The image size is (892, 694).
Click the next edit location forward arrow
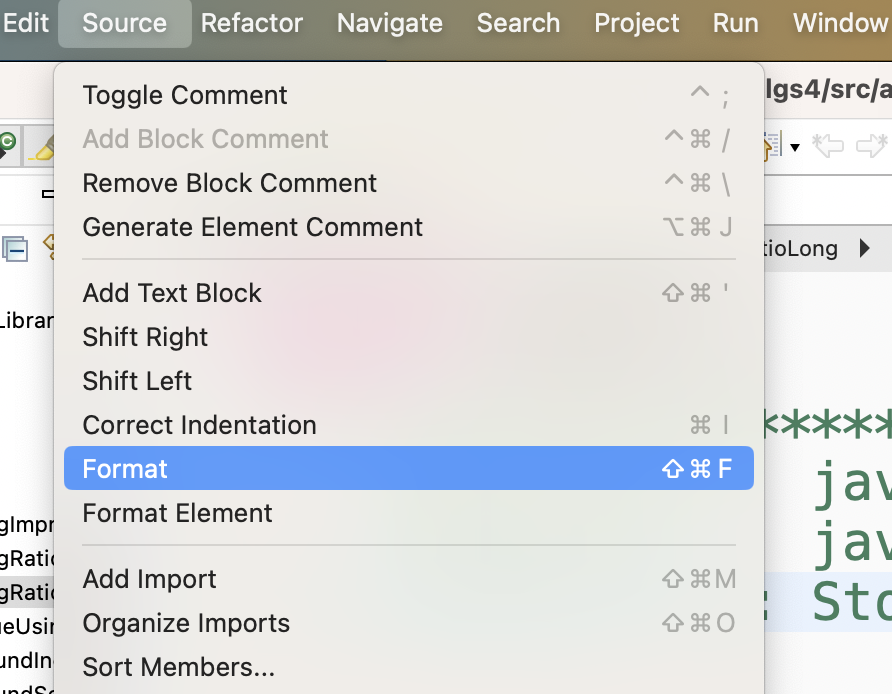click(872, 146)
